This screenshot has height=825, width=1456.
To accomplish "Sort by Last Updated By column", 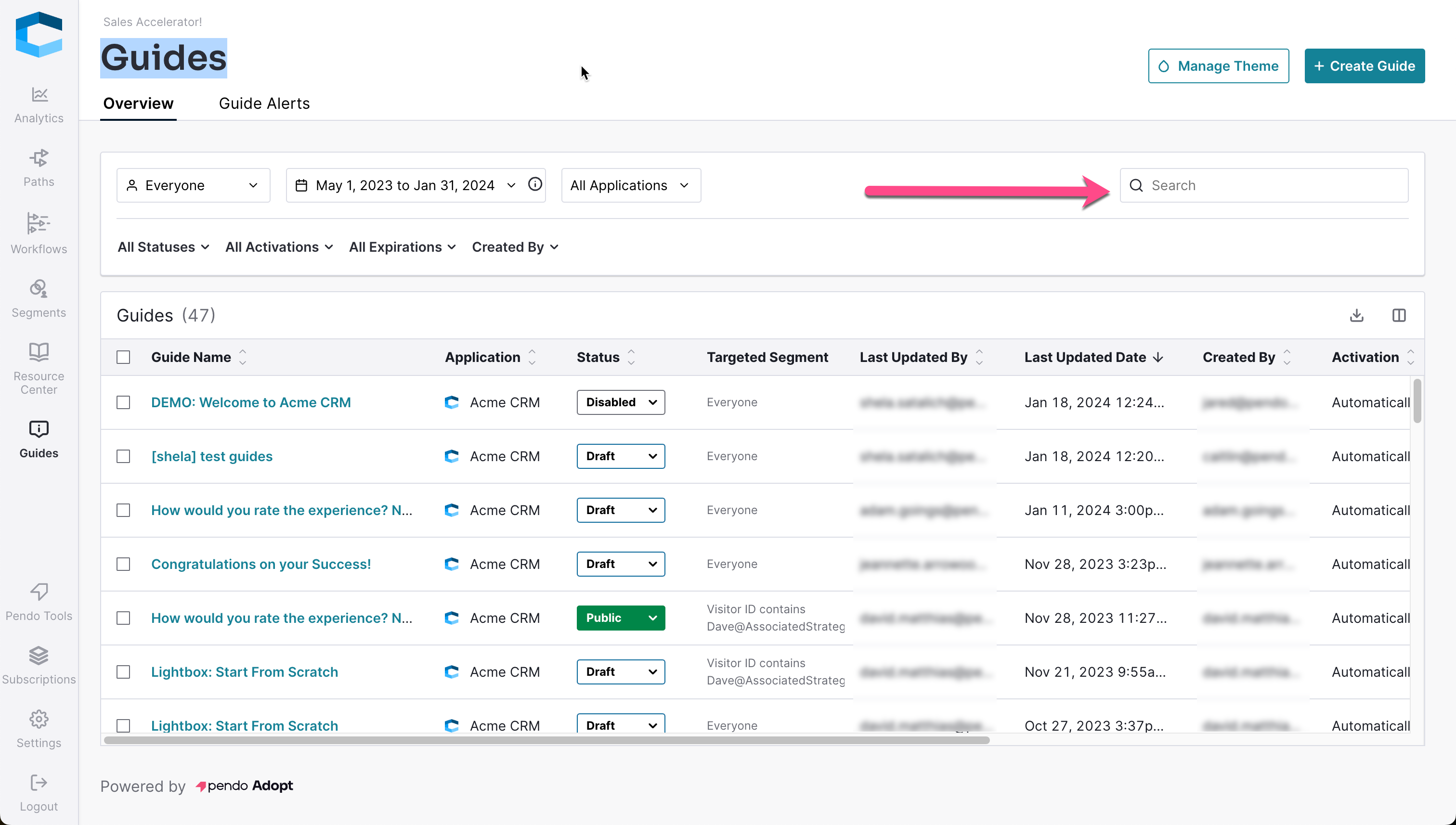I will pos(979,357).
